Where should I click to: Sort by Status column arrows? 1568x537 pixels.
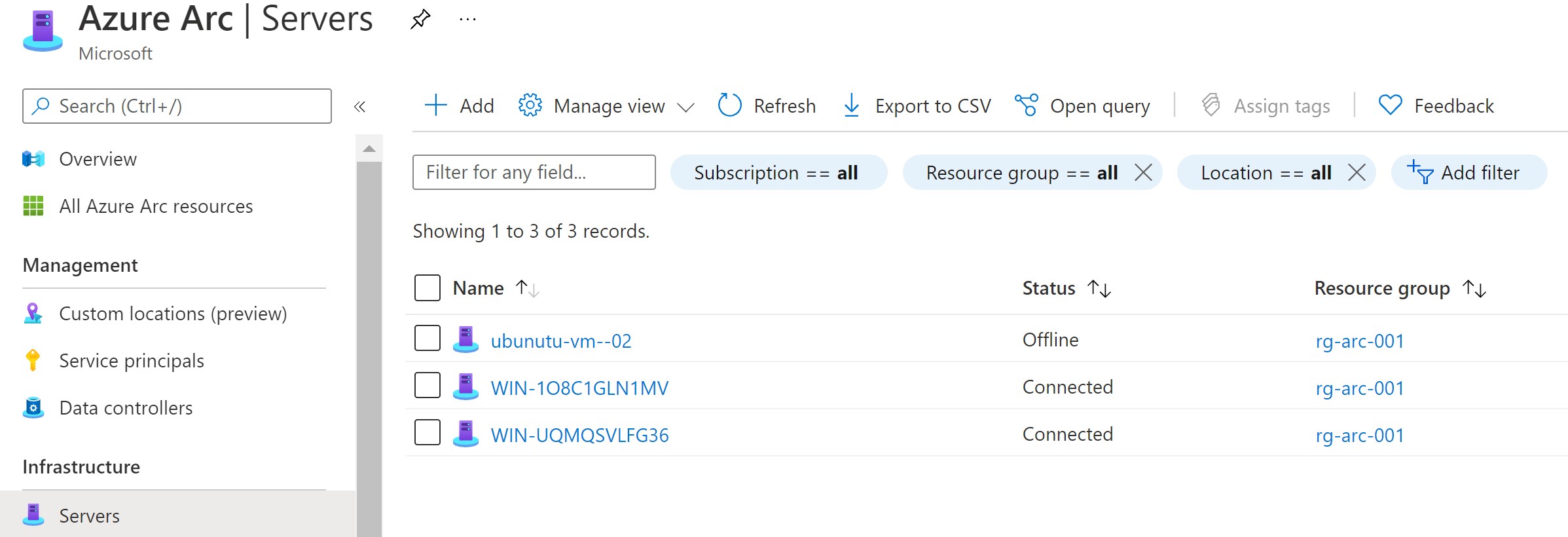click(1099, 288)
